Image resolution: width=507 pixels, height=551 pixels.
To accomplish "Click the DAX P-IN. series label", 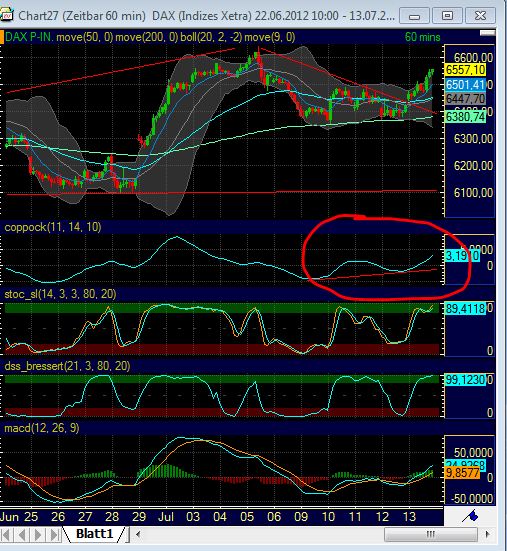I will 29,37.
